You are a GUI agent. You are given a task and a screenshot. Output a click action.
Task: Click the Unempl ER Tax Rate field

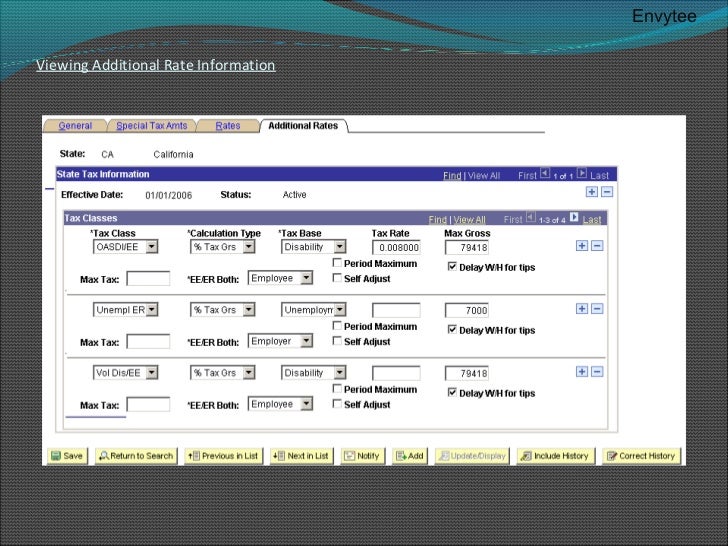pyautogui.click(x=396, y=310)
